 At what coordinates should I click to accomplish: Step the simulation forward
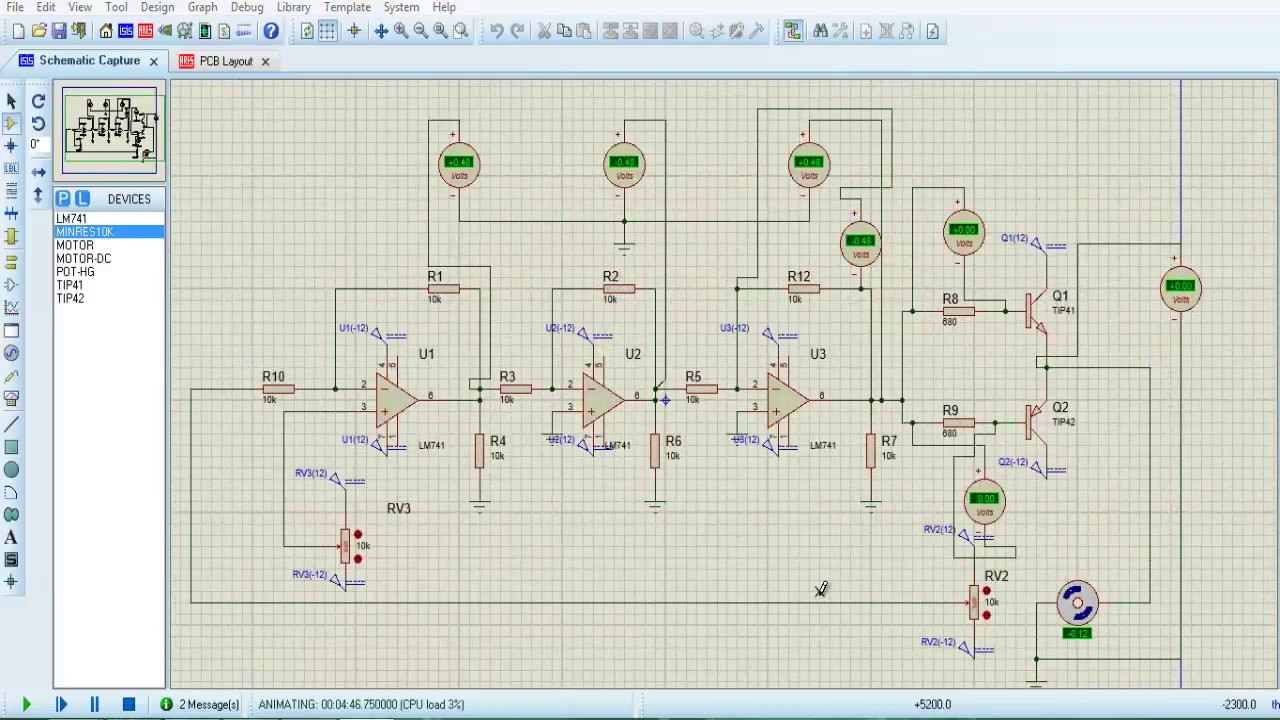click(61, 704)
